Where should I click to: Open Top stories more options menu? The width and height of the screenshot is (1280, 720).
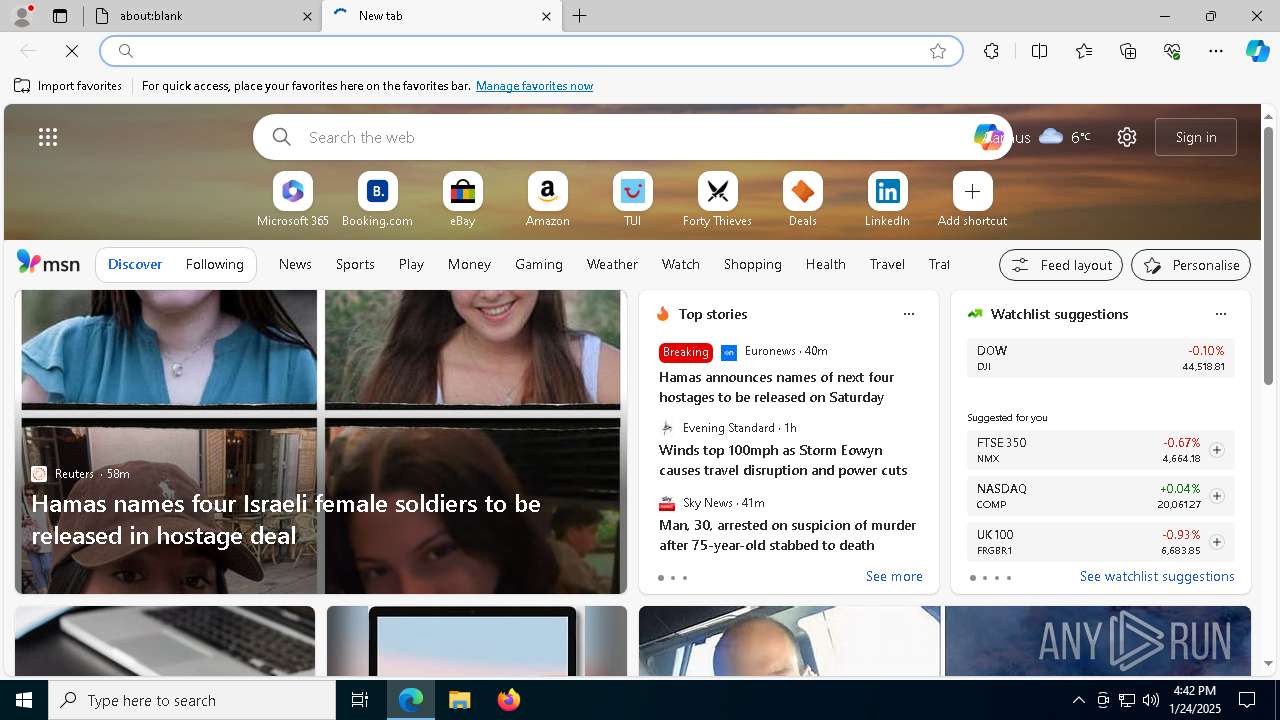point(908,314)
